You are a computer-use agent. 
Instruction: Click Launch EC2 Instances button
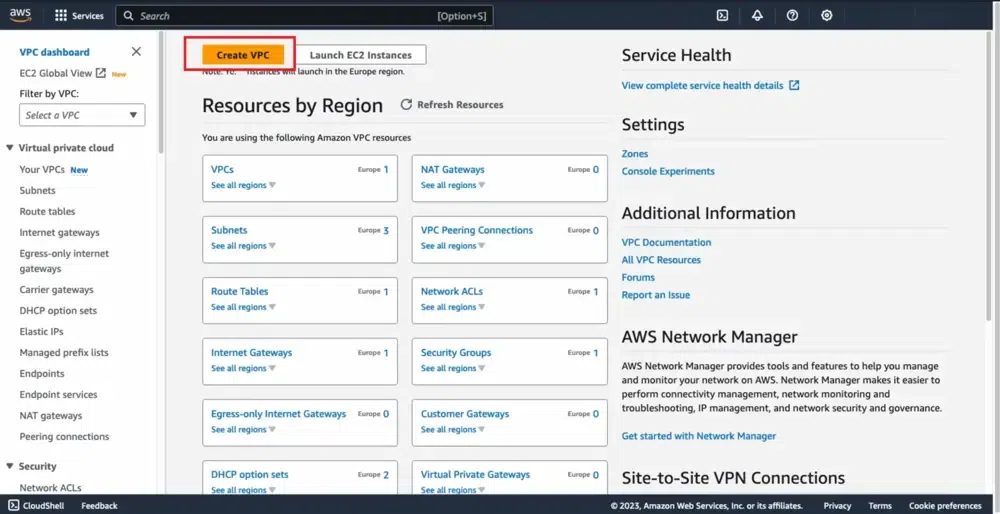click(x=360, y=55)
